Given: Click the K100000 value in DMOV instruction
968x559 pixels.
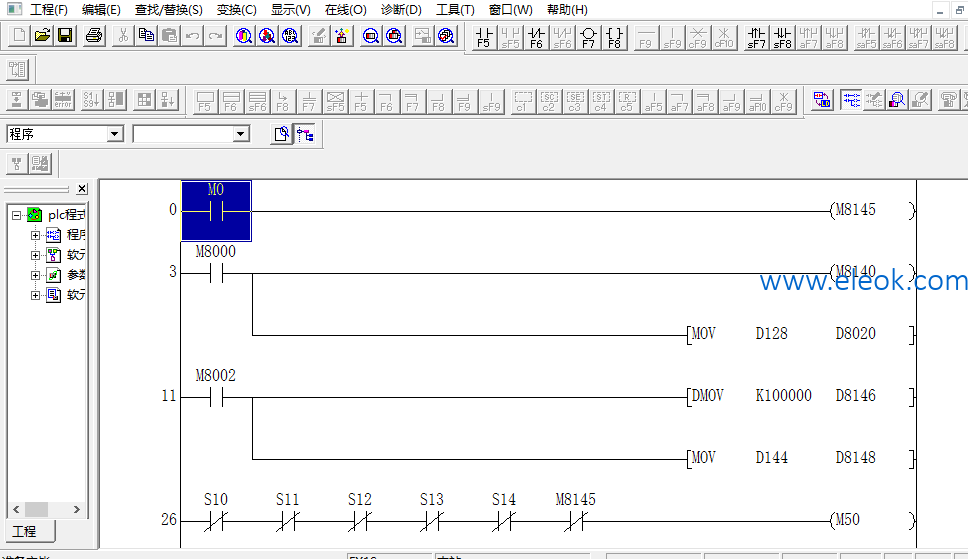Looking at the screenshot, I should tap(783, 395).
